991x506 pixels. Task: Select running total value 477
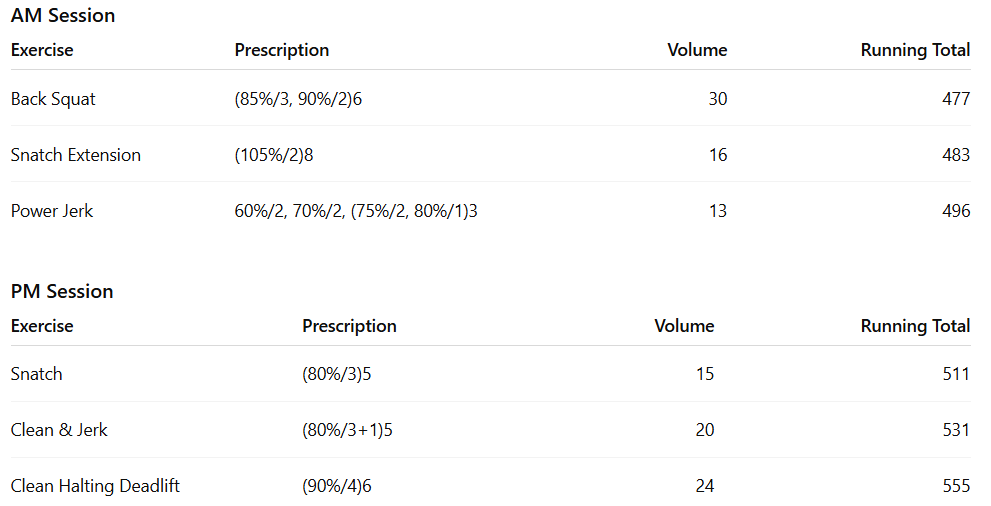[x=955, y=99]
